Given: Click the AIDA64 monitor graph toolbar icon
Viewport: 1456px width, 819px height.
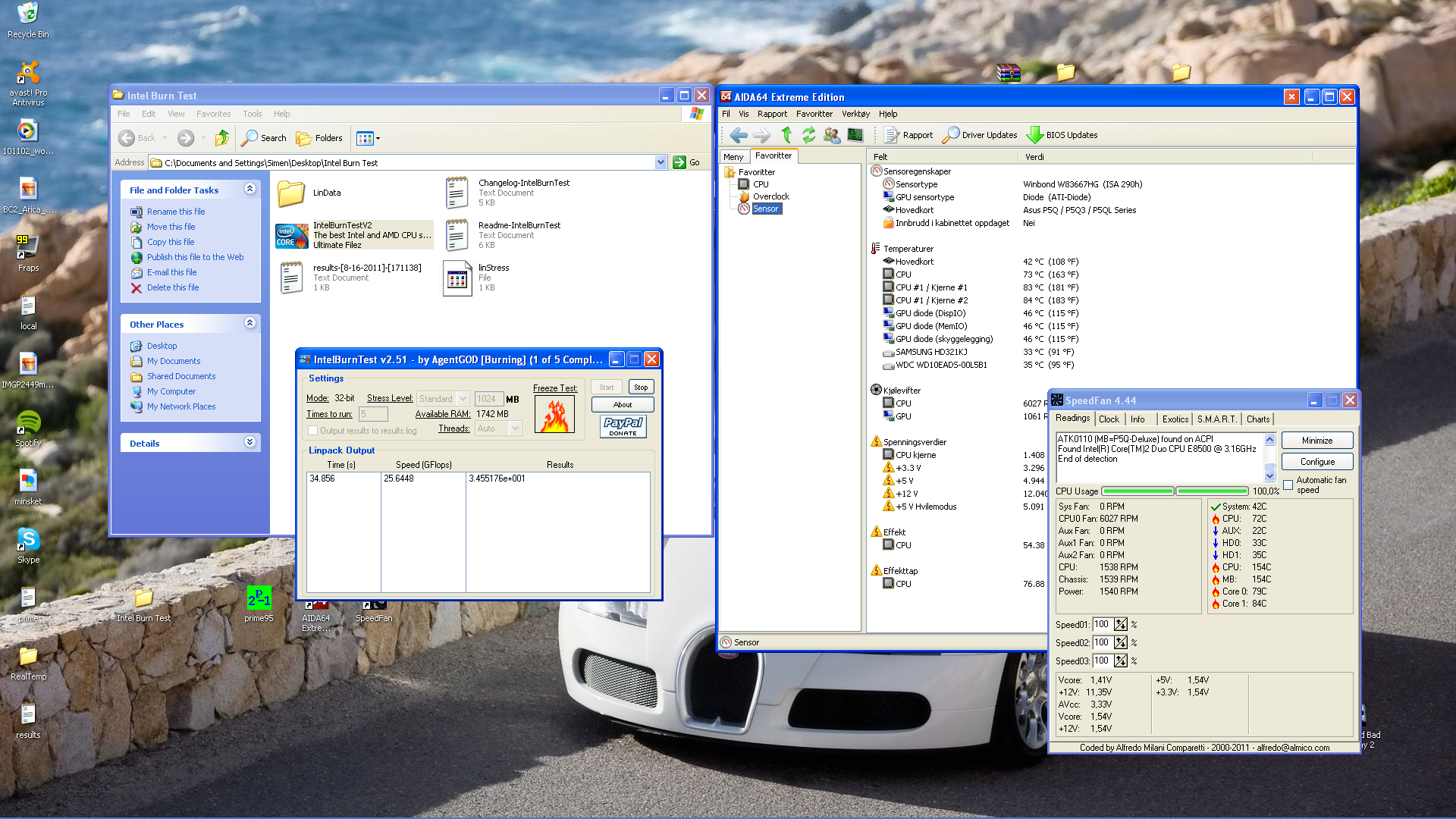Looking at the screenshot, I should click(x=855, y=135).
